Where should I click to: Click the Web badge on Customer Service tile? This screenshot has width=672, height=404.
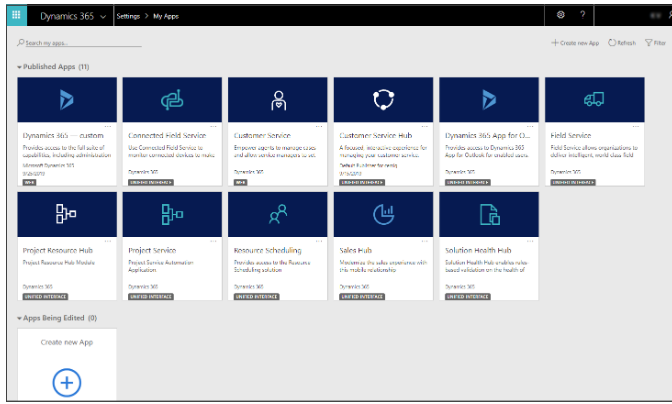[x=240, y=182]
